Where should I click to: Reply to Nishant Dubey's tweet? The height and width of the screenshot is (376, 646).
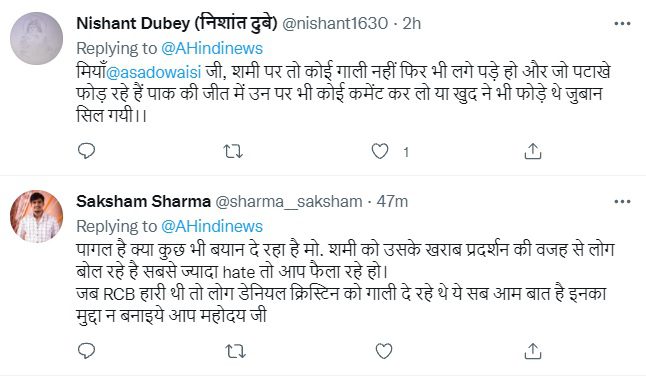87,151
